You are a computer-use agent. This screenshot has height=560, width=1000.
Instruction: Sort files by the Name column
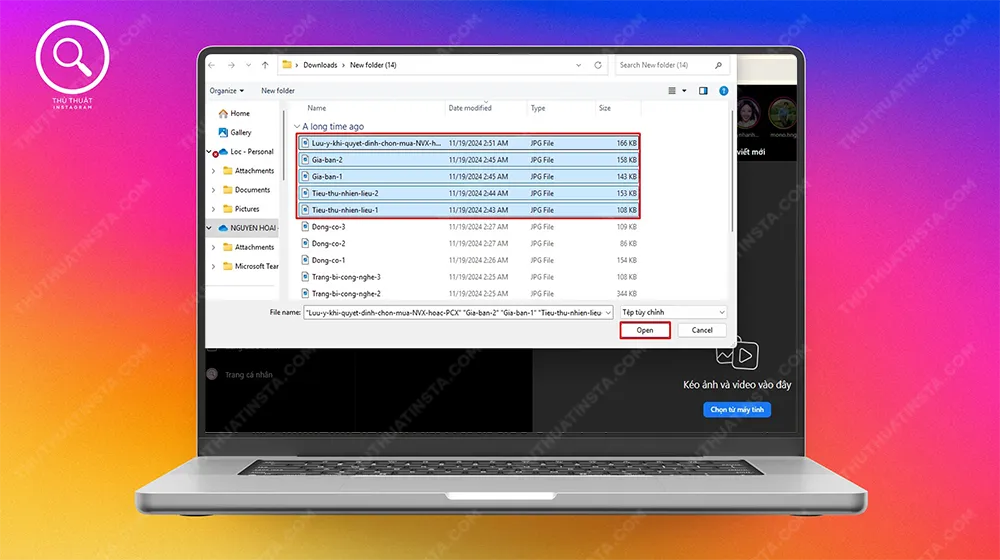click(x=316, y=108)
